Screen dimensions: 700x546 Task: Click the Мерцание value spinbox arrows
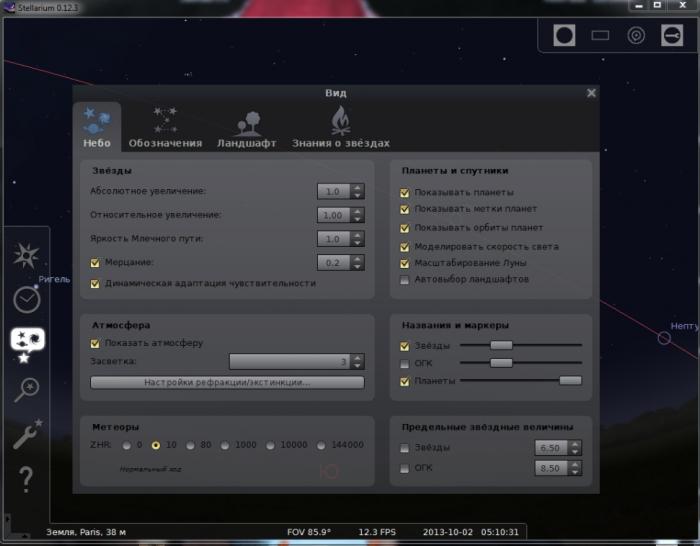coord(357,263)
